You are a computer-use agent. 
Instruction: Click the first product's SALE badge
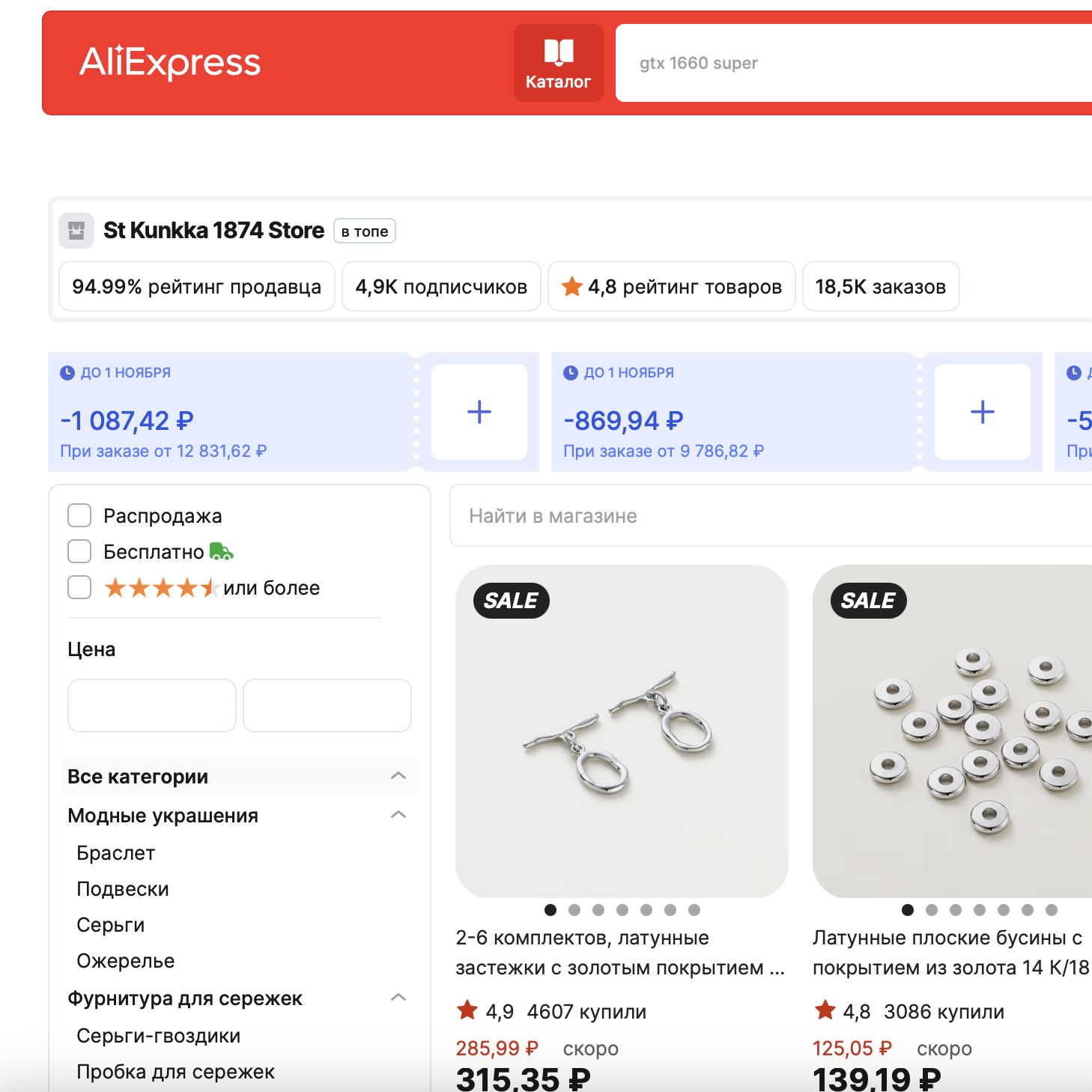[x=512, y=601]
